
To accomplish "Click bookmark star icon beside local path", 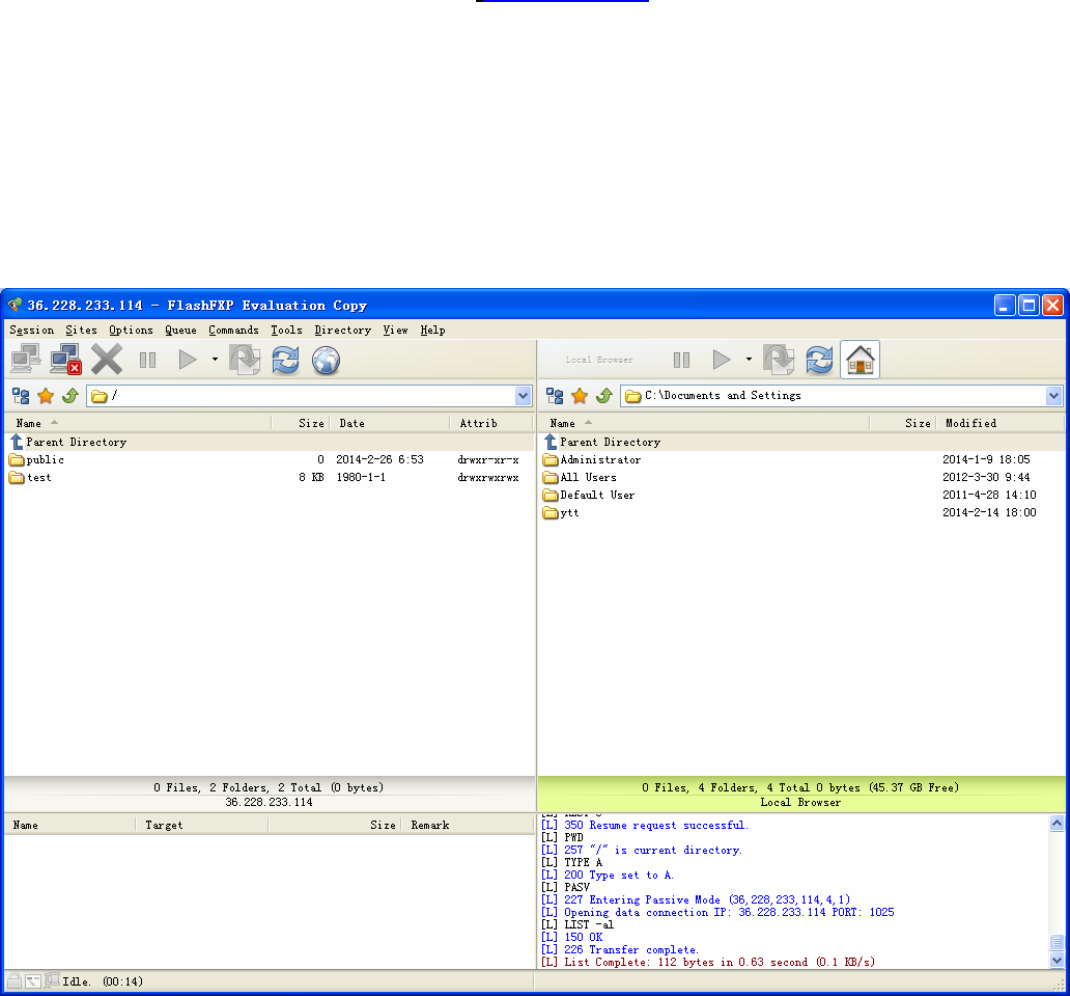I will click(x=579, y=396).
